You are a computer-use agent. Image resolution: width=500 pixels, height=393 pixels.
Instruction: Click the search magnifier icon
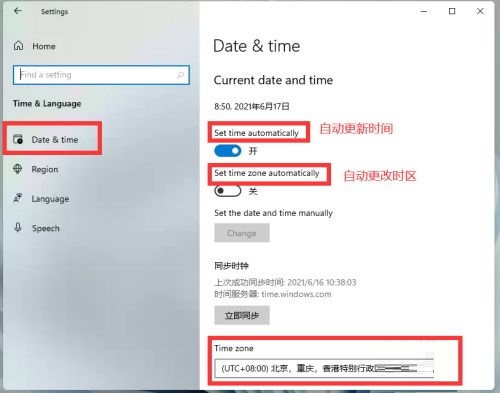(181, 75)
